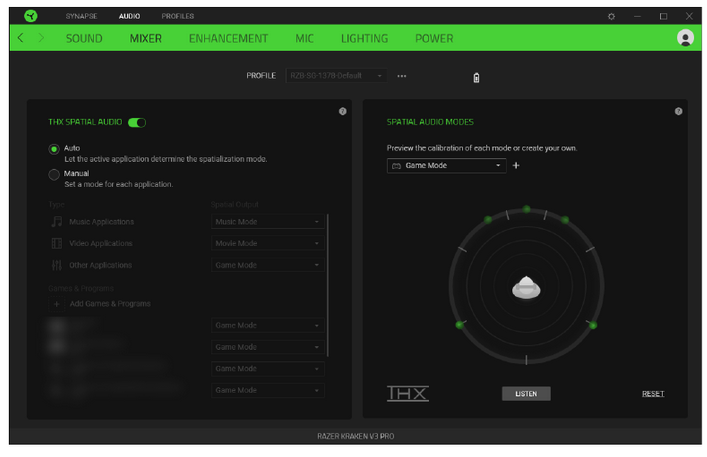Open the Lighting tab
The height and width of the screenshot is (457, 707).
[x=364, y=38]
